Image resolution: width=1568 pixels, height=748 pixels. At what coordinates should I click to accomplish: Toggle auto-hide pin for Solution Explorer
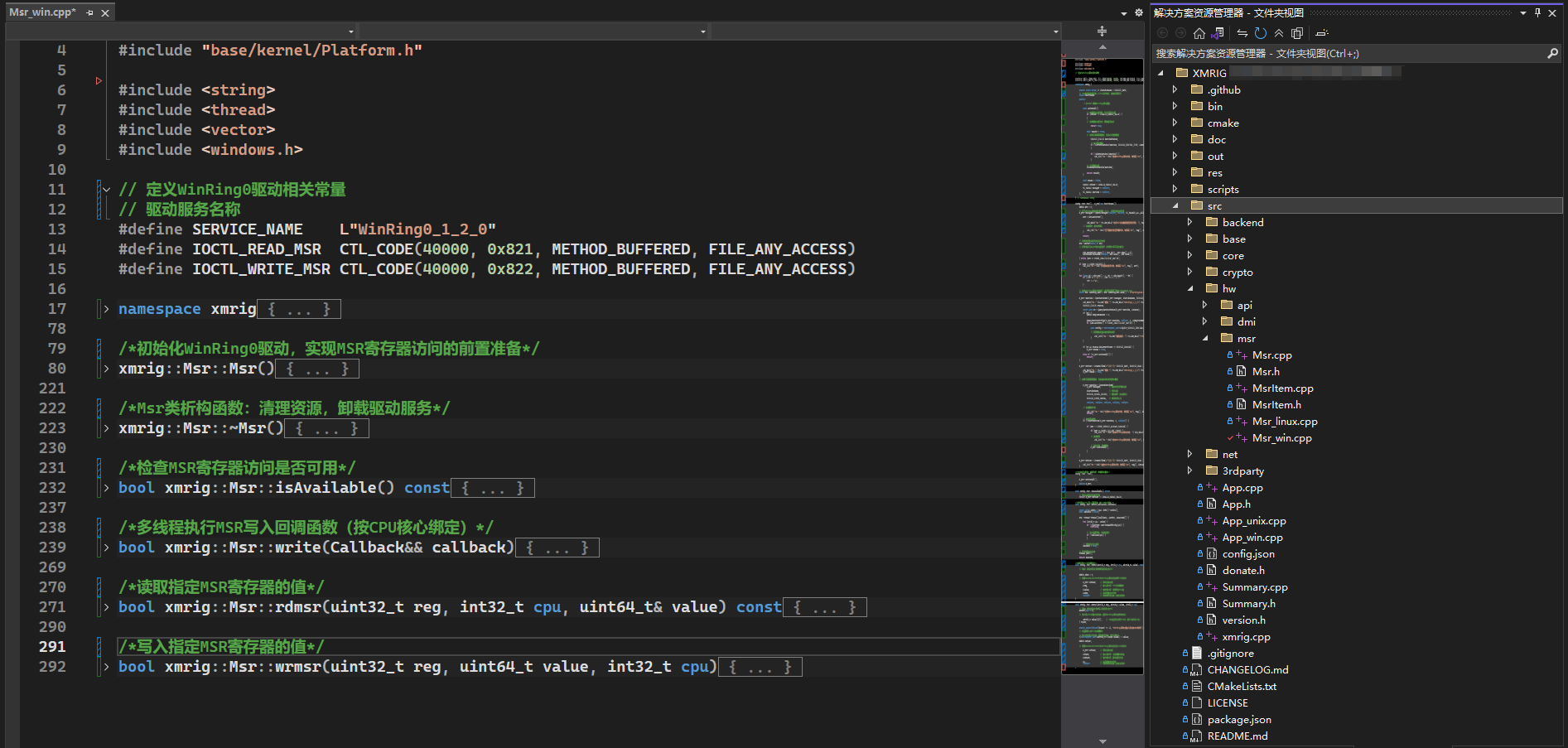click(1537, 12)
